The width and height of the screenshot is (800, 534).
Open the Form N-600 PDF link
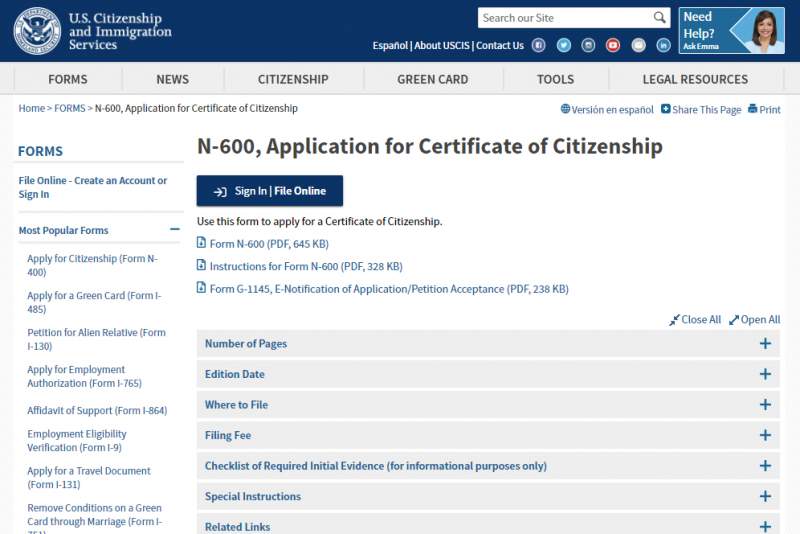[x=268, y=244]
